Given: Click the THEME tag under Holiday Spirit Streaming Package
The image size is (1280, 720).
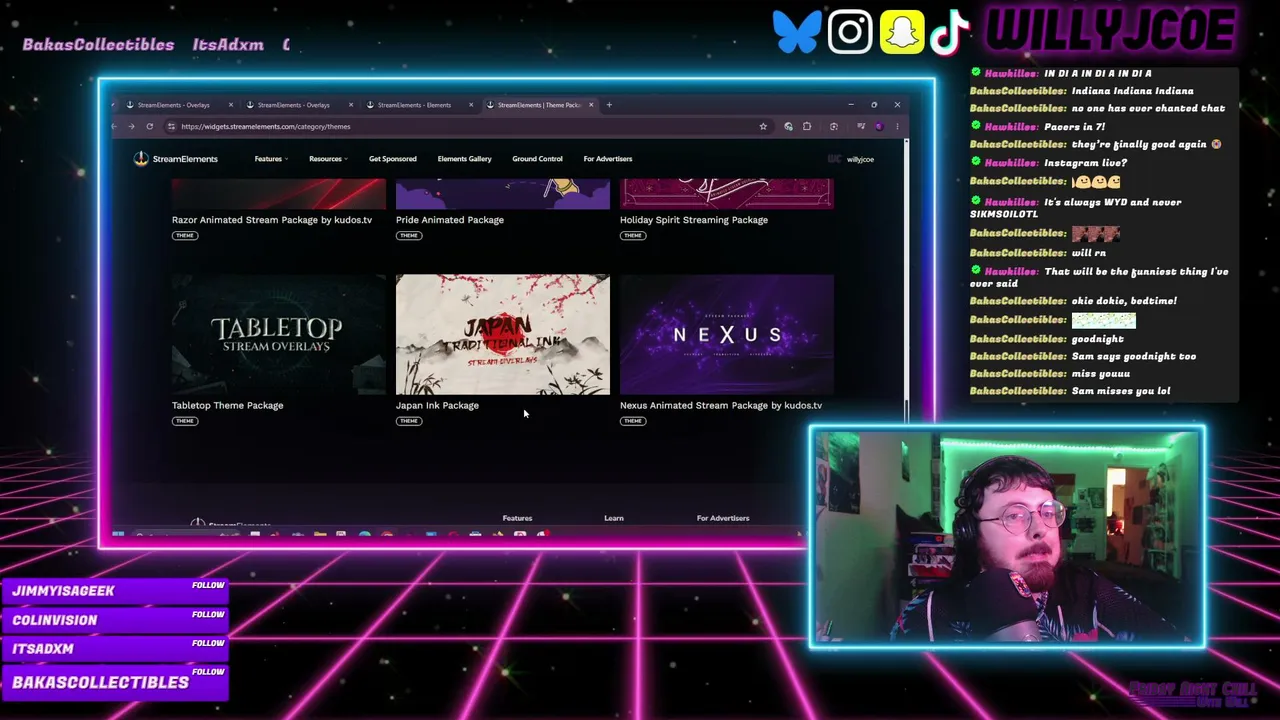Looking at the screenshot, I should [x=632, y=235].
